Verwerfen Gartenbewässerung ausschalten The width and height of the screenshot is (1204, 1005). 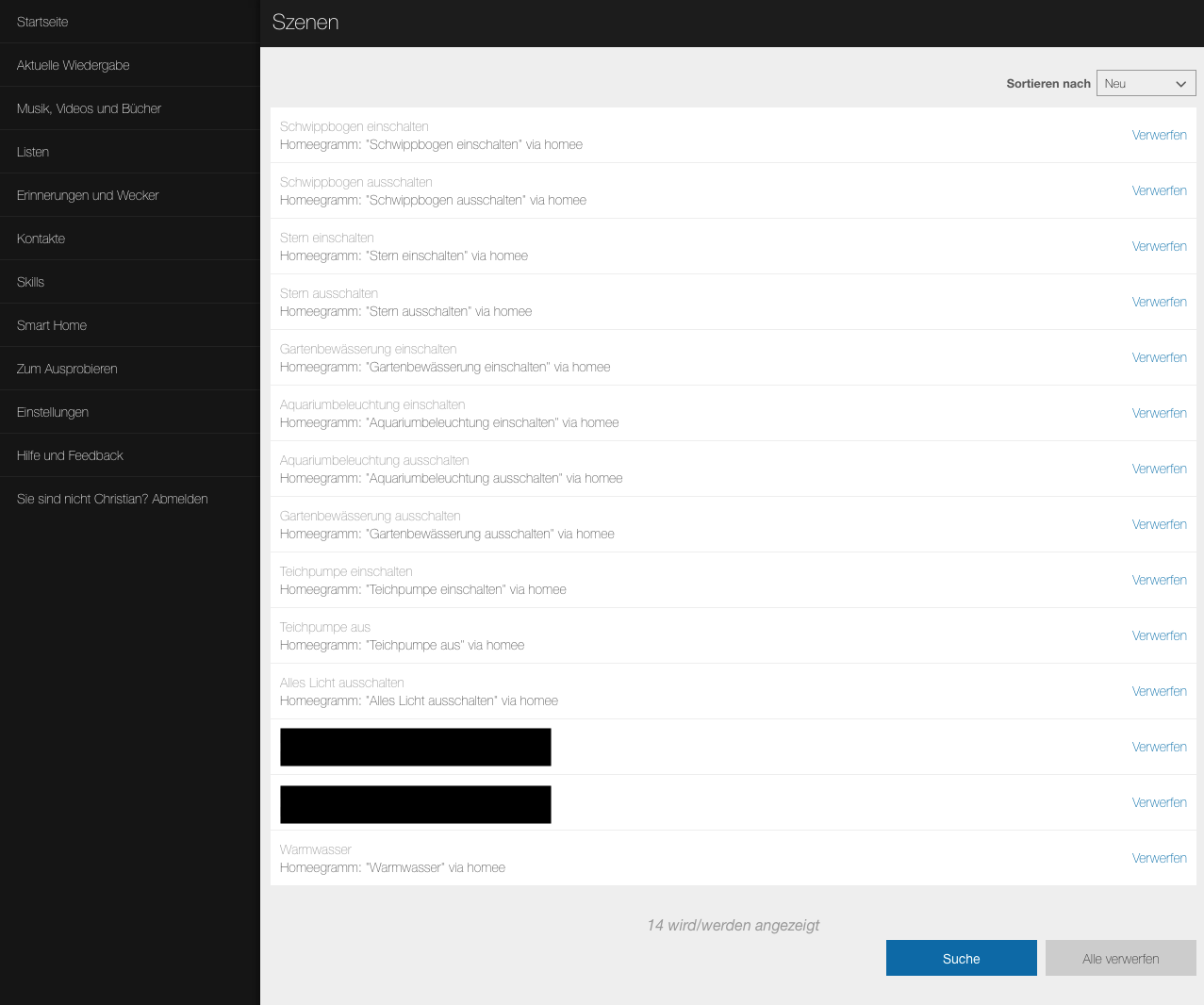(1159, 524)
